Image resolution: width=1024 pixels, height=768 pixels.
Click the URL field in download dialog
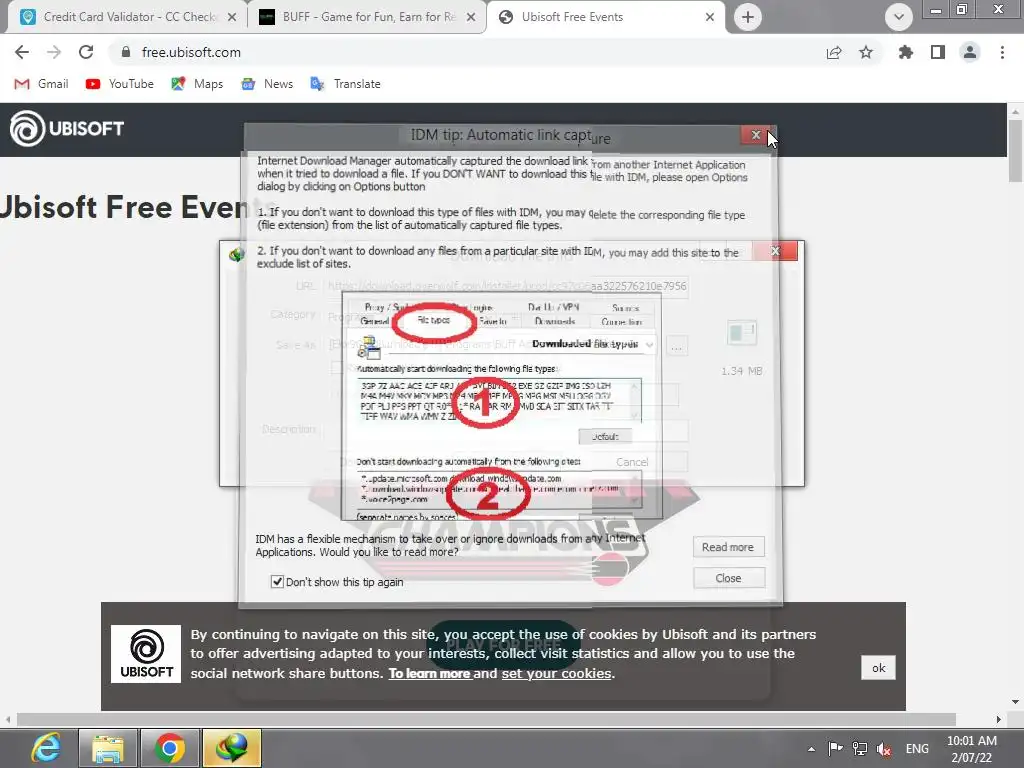[507, 286]
